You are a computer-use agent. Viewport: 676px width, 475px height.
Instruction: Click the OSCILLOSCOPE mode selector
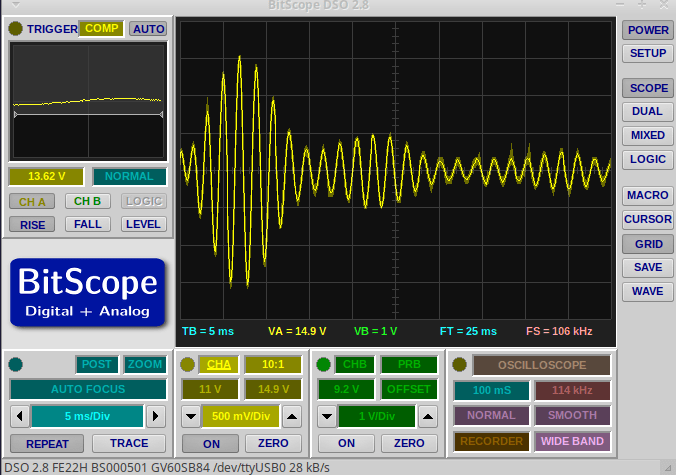pos(542,366)
